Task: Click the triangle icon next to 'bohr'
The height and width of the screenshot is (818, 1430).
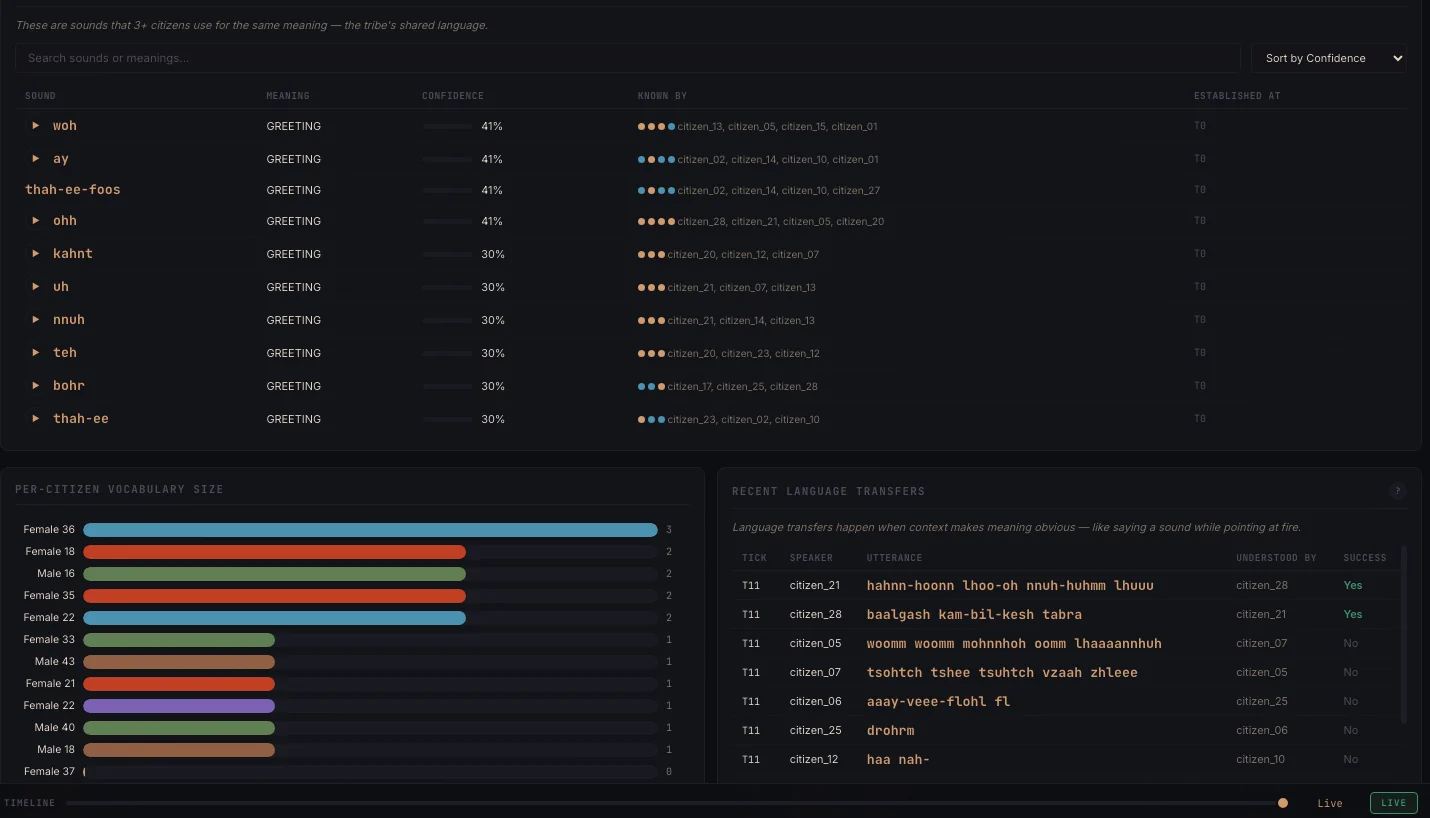Action: pos(35,386)
